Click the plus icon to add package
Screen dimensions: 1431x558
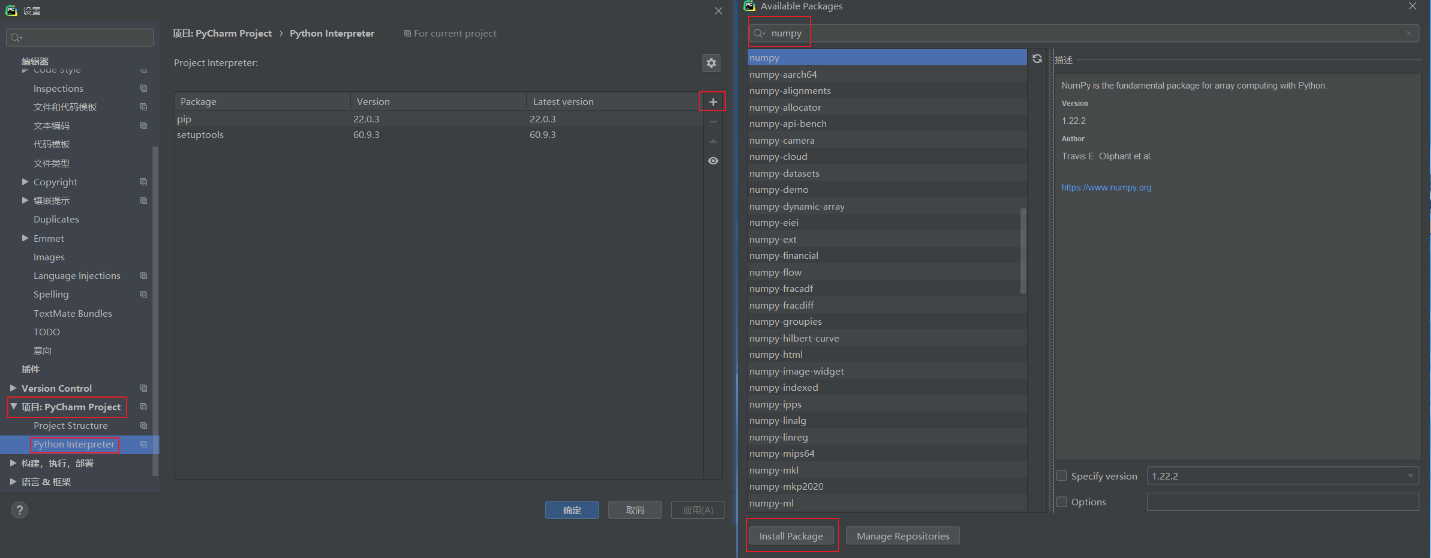click(x=713, y=102)
